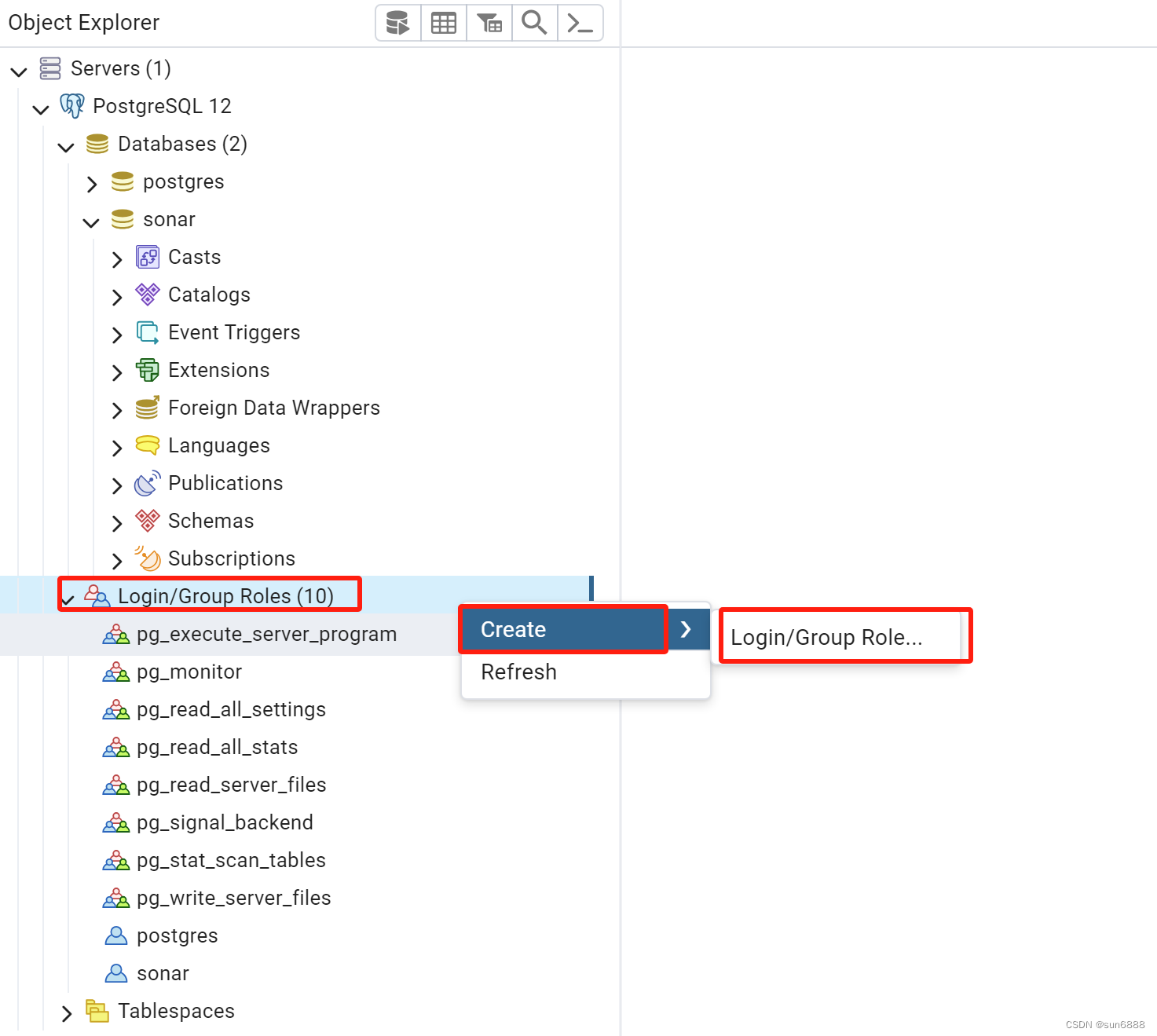Select the Login/Group Roles (10) label

click(226, 596)
